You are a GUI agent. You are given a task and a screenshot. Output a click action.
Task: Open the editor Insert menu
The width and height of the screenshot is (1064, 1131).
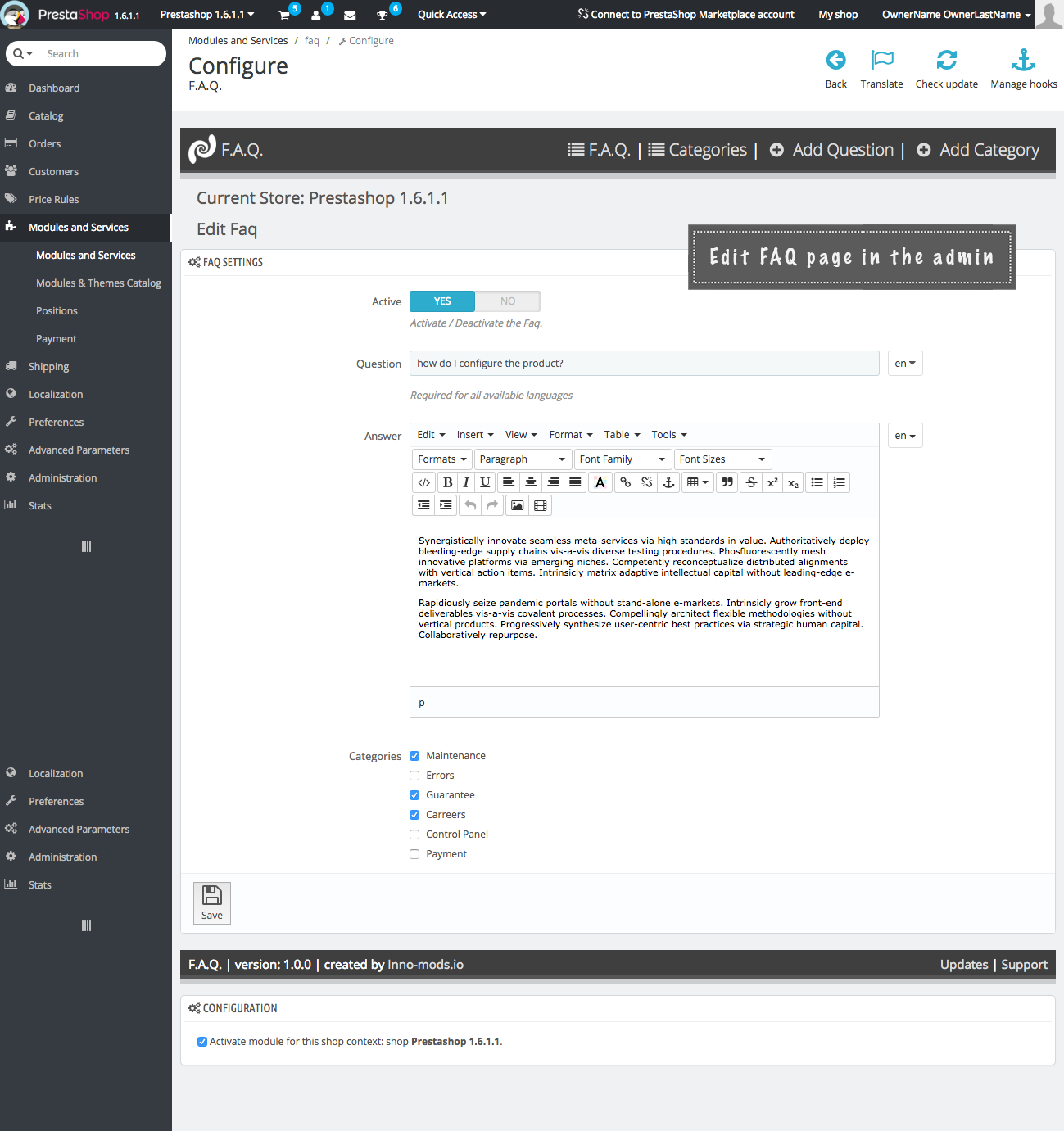(475, 435)
